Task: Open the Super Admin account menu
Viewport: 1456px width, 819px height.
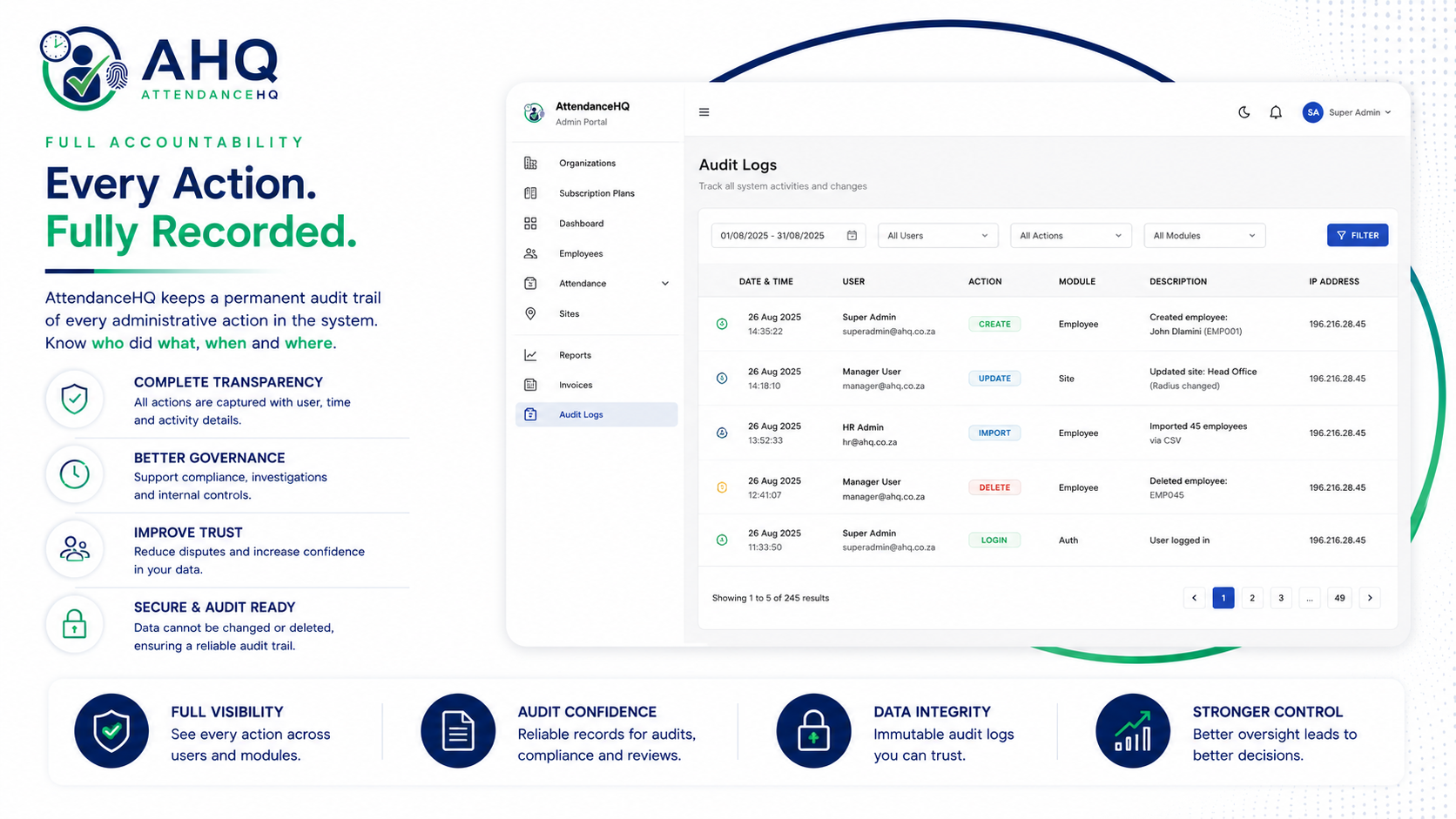Action: click(x=1346, y=112)
